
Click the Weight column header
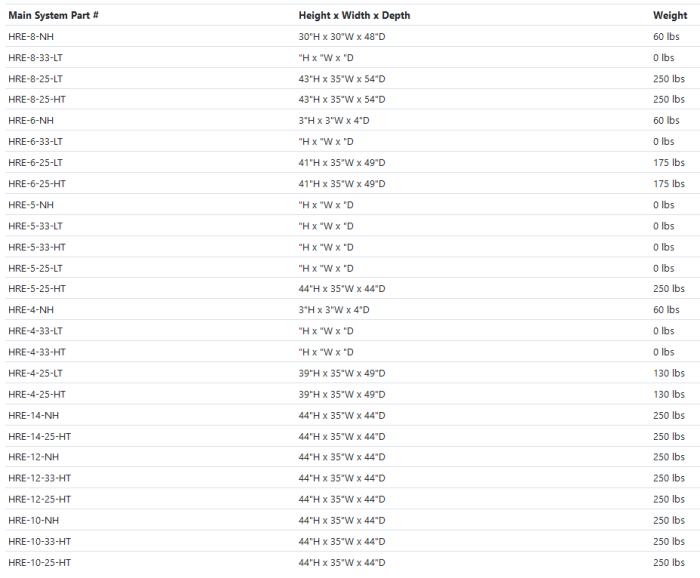pos(669,15)
